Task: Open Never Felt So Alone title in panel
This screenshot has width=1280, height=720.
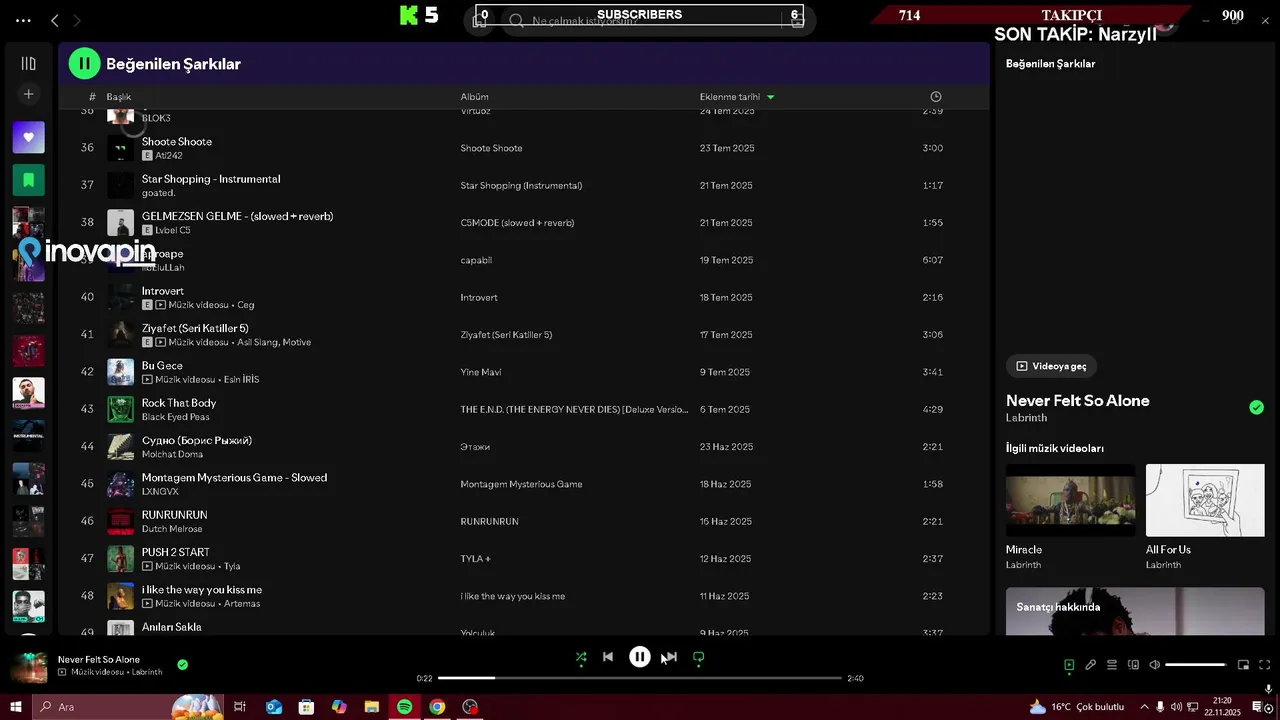Action: tap(1078, 401)
